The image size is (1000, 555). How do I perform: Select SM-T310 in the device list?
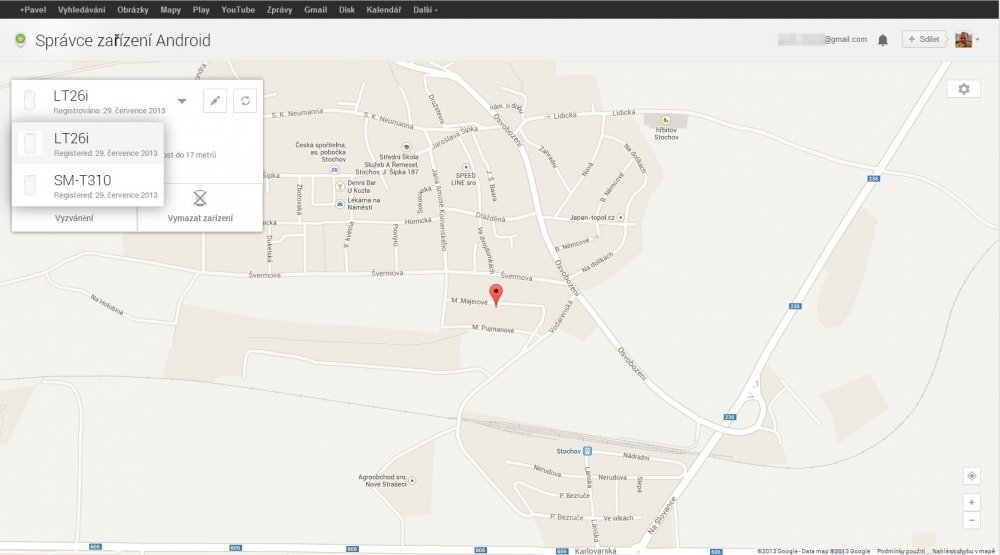[x=88, y=186]
